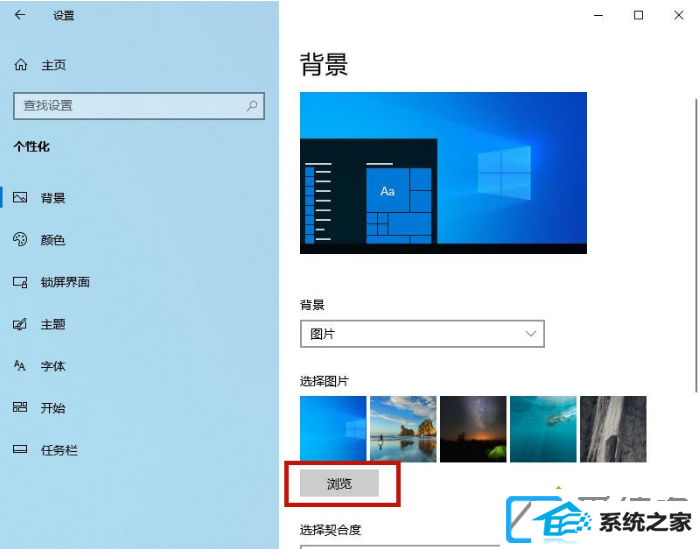The image size is (700, 549).
Task: Click the 浏览 browse button
Action: point(339,483)
